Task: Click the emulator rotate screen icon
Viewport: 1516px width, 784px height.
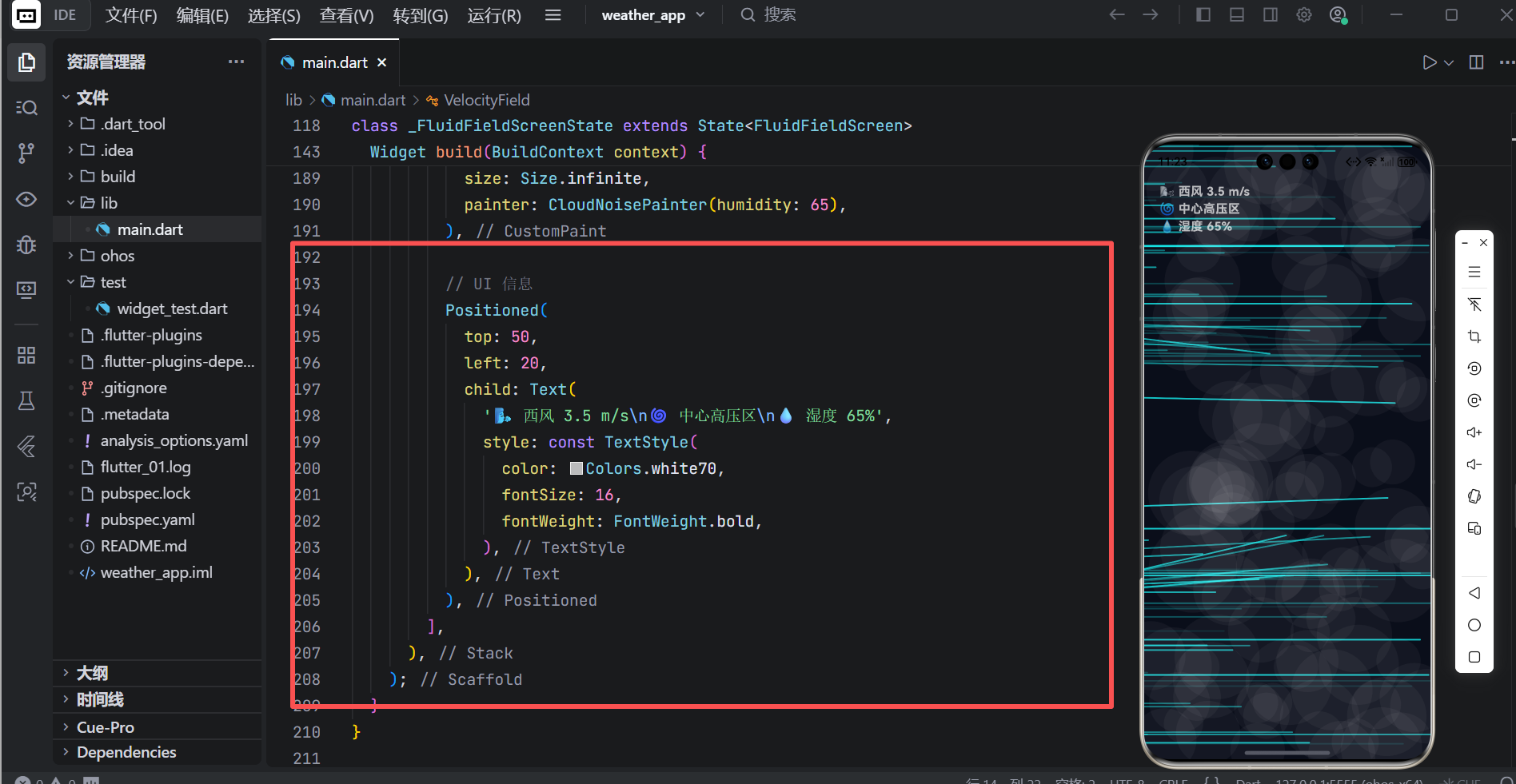Action: (1474, 496)
